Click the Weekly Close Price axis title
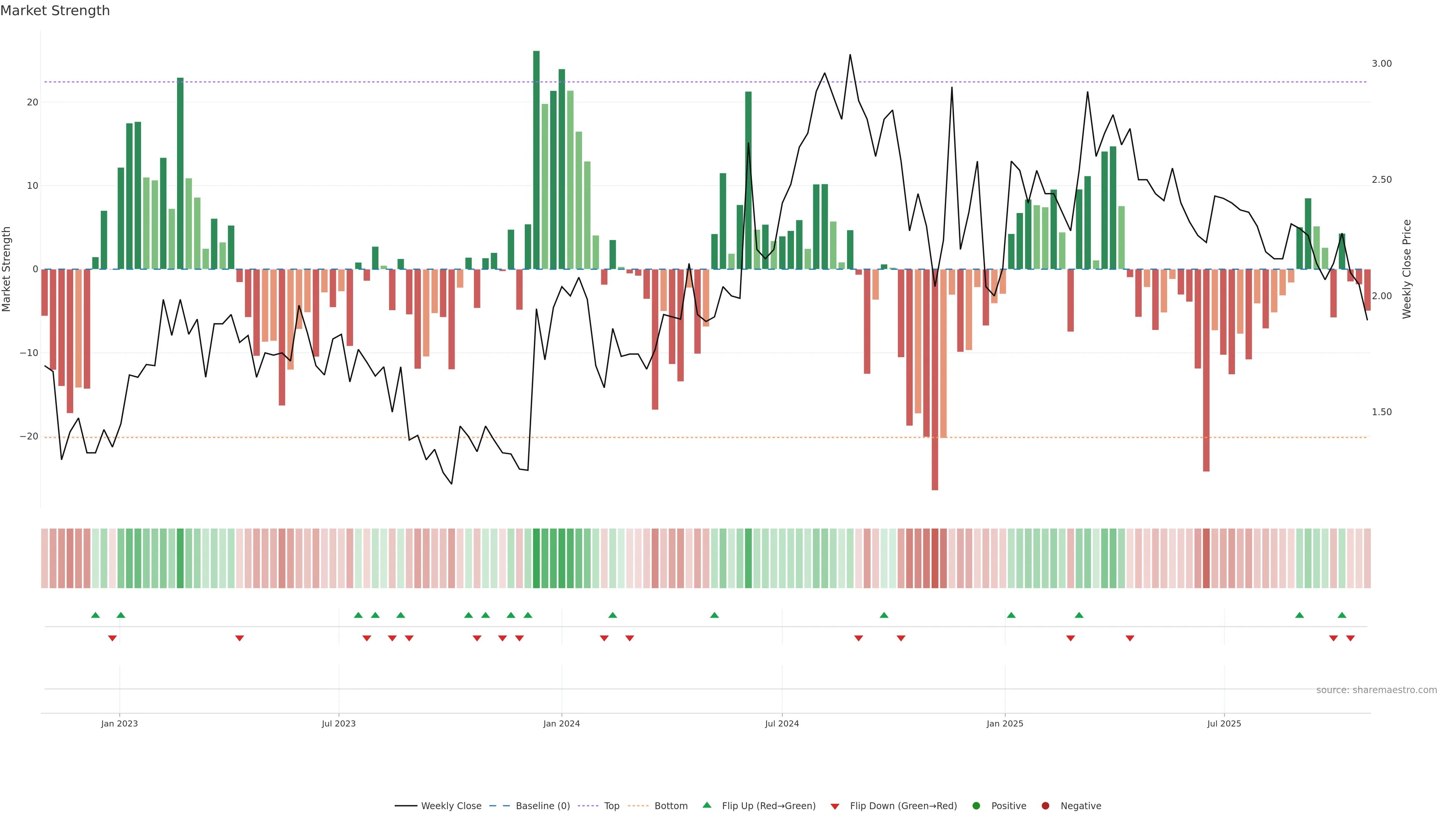This screenshot has width=1456, height=819. point(1407,269)
